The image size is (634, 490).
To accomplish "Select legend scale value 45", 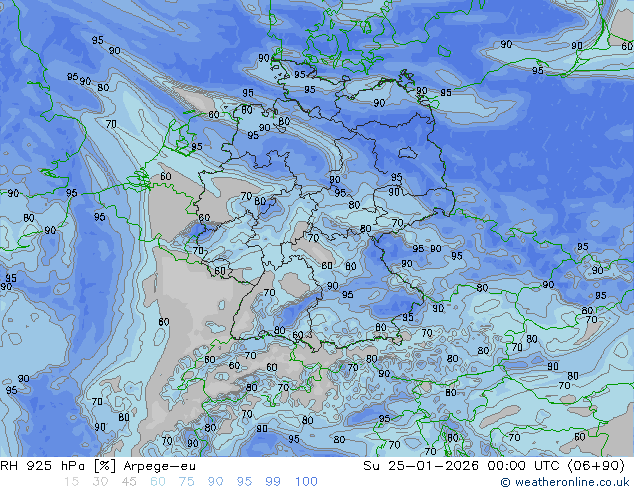I will click(x=129, y=482).
